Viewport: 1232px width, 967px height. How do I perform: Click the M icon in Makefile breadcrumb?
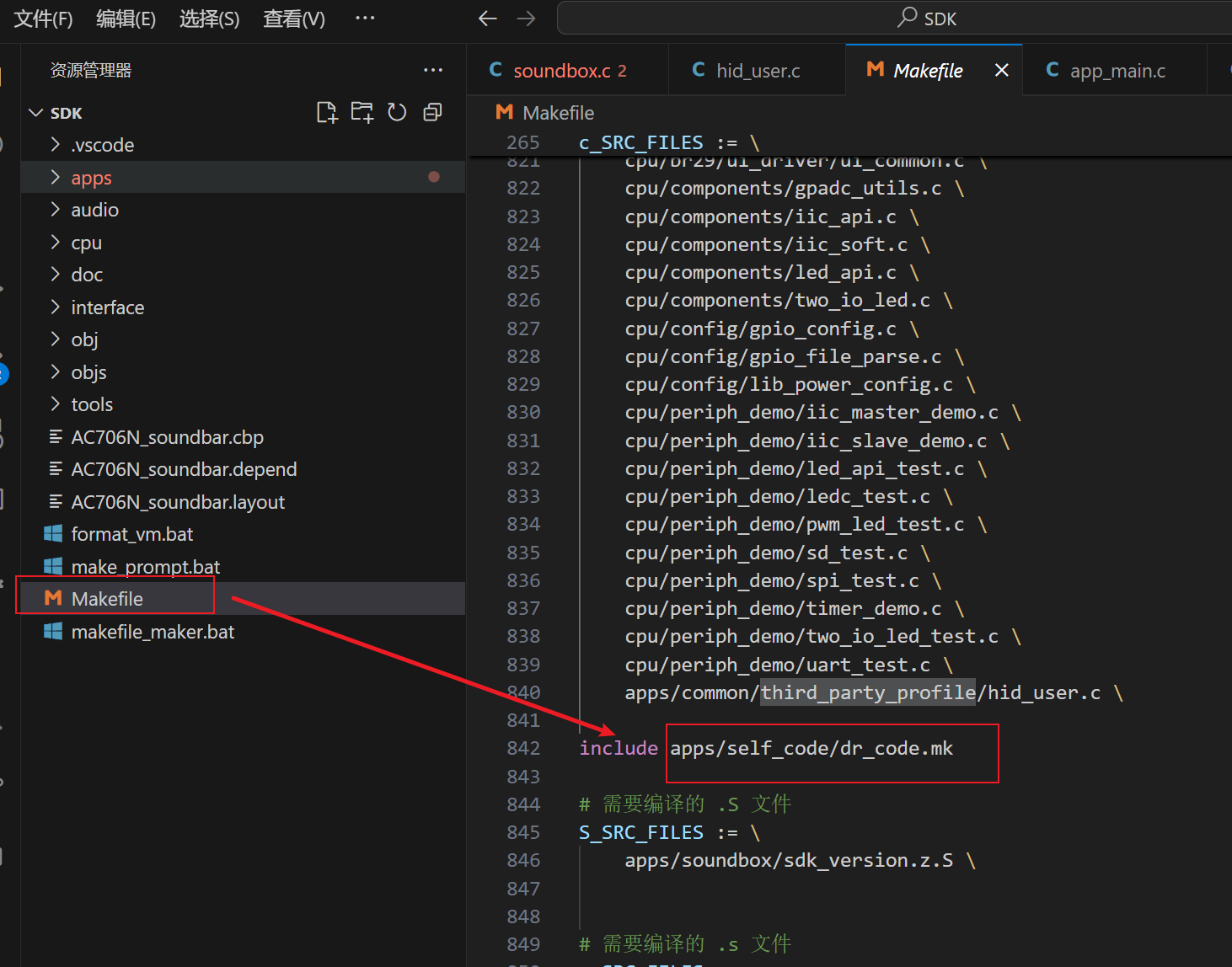(x=505, y=112)
